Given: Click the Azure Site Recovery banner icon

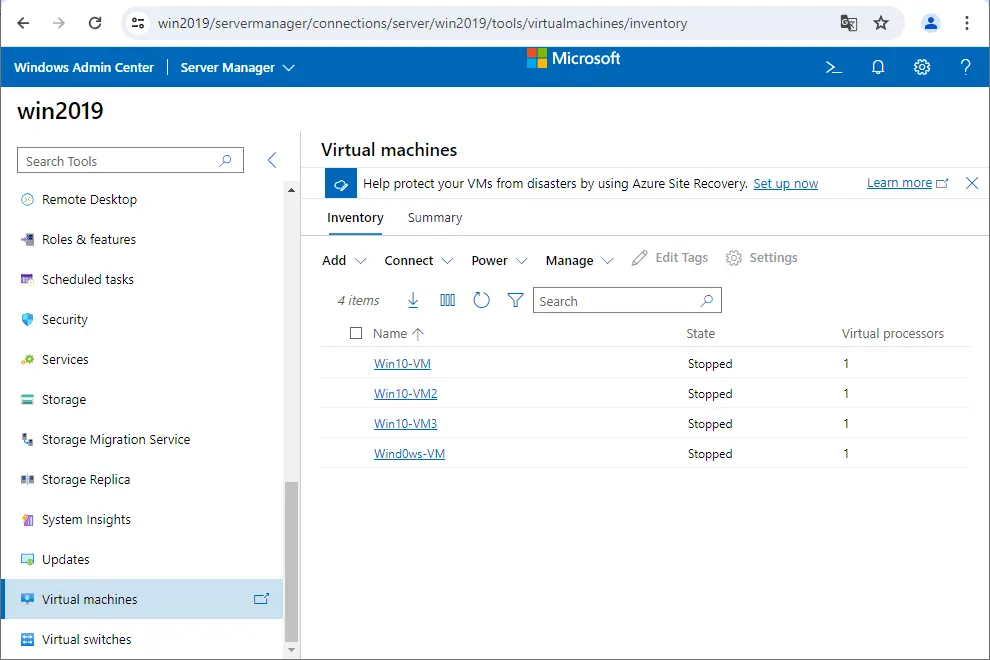Looking at the screenshot, I should coord(341,184).
